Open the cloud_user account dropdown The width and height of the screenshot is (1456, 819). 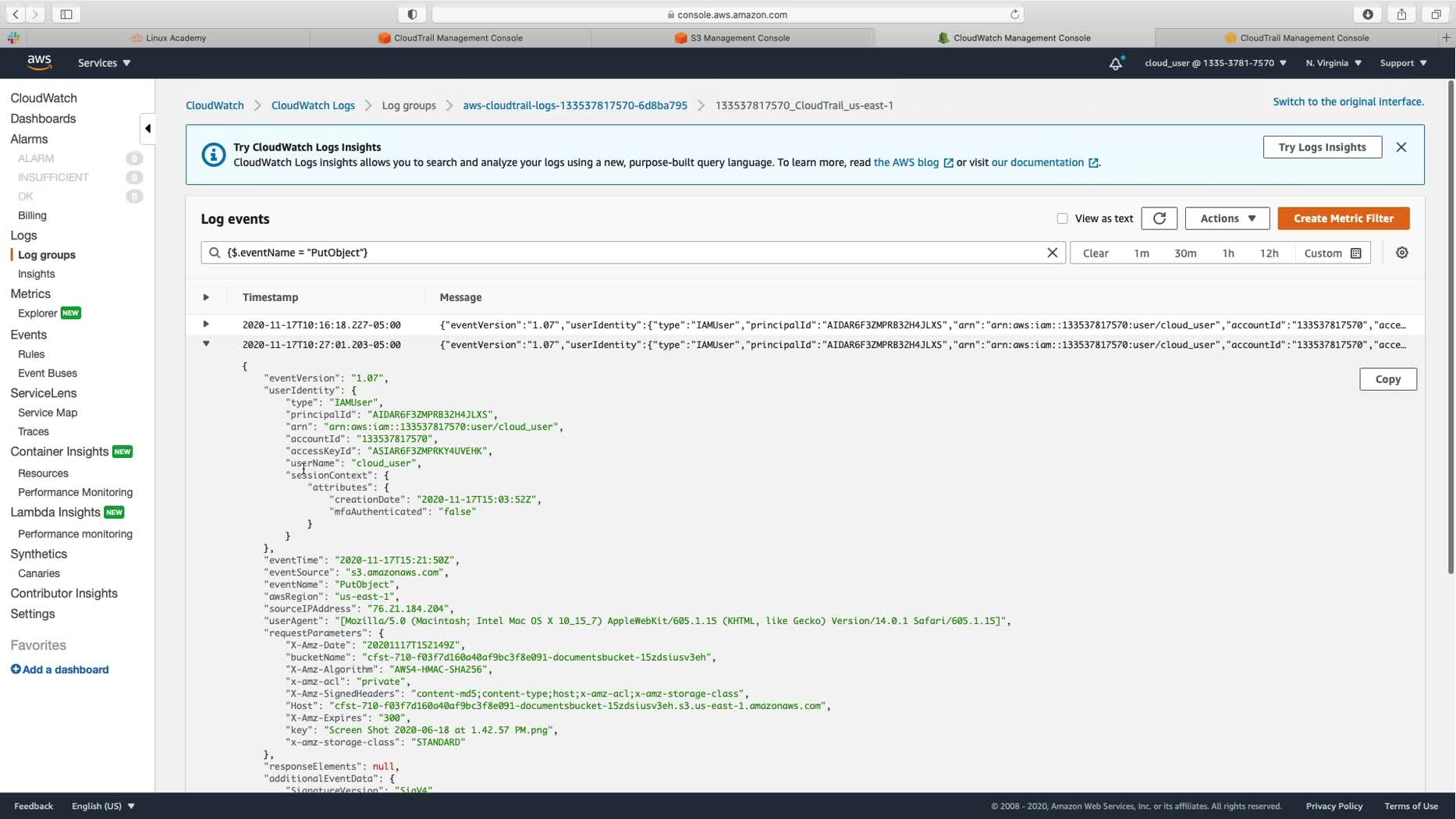click(1215, 63)
